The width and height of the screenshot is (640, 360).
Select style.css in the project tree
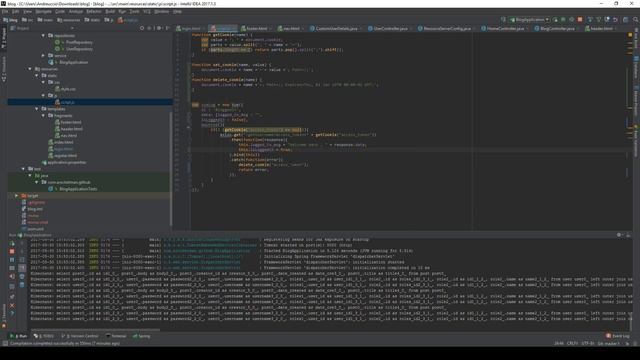[x=65, y=89]
